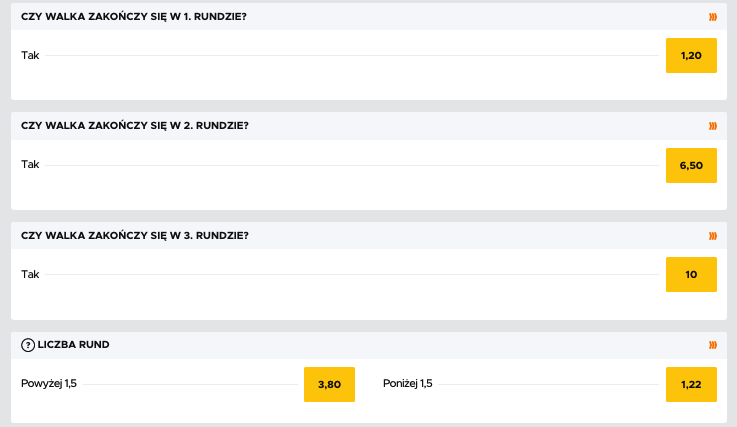Collapse the 3. rundzie market via its orange arrows

pyautogui.click(x=713, y=236)
